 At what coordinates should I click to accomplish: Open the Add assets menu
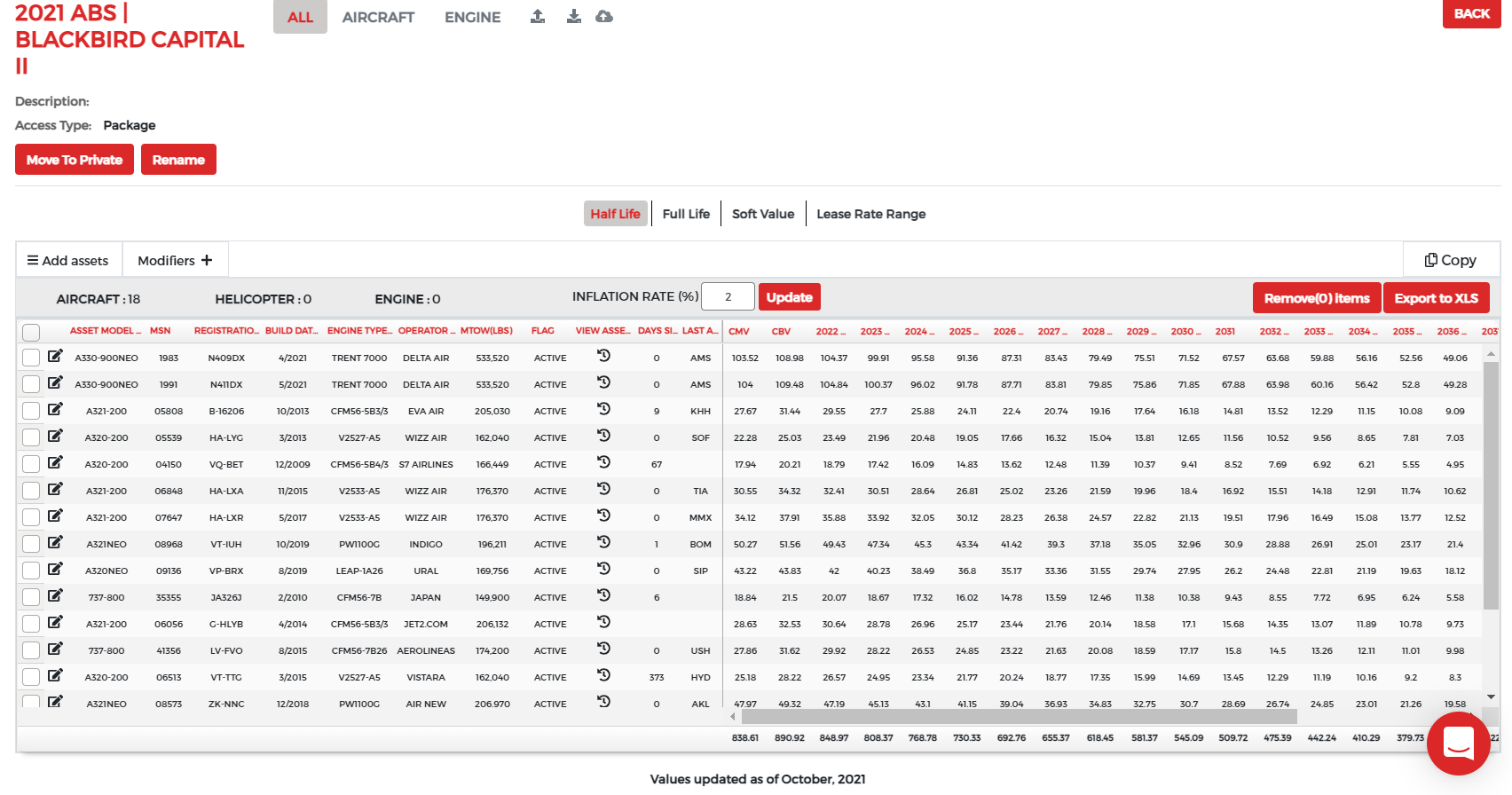point(68,260)
